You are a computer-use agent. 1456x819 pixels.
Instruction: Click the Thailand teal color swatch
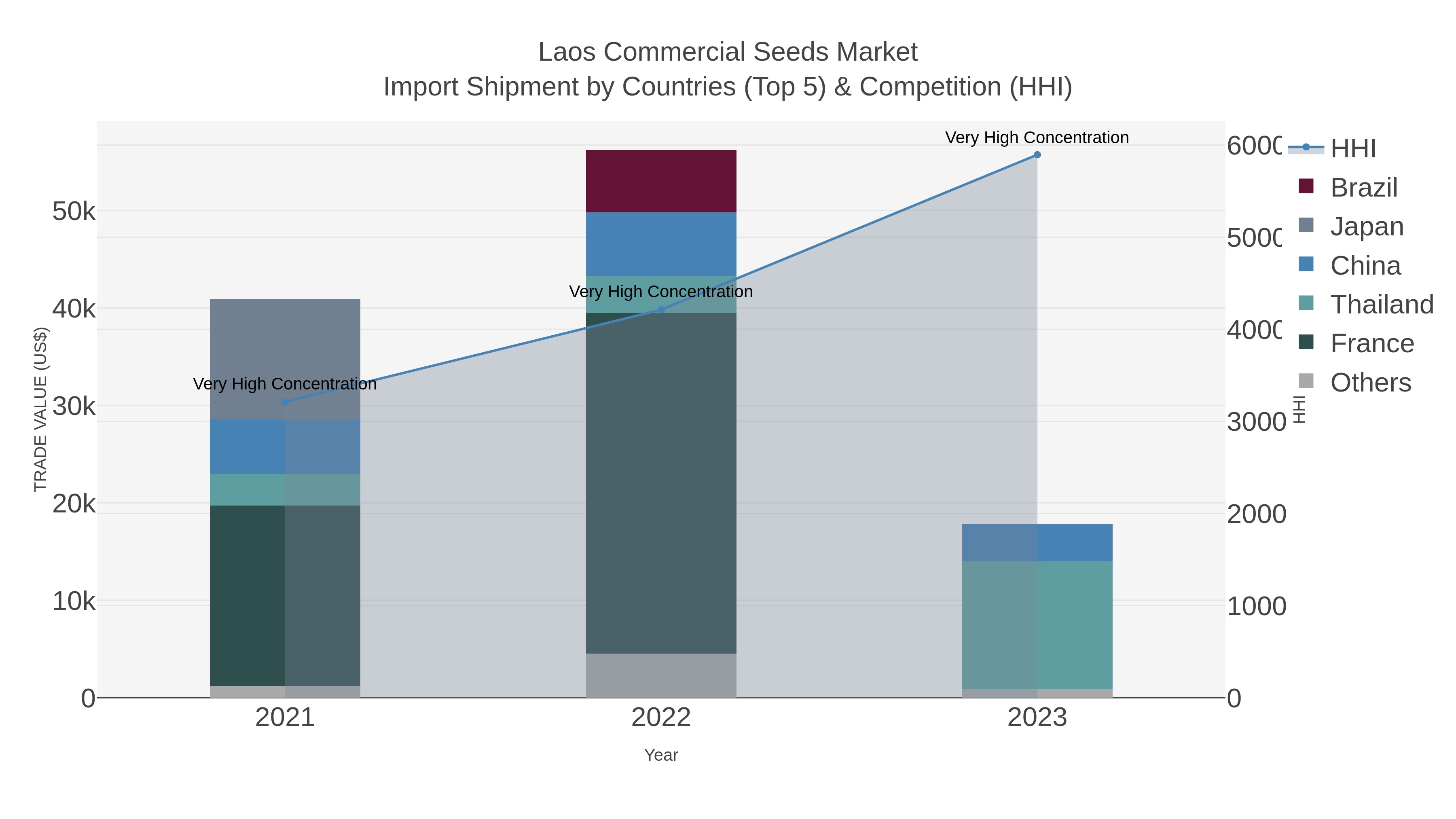(1306, 303)
